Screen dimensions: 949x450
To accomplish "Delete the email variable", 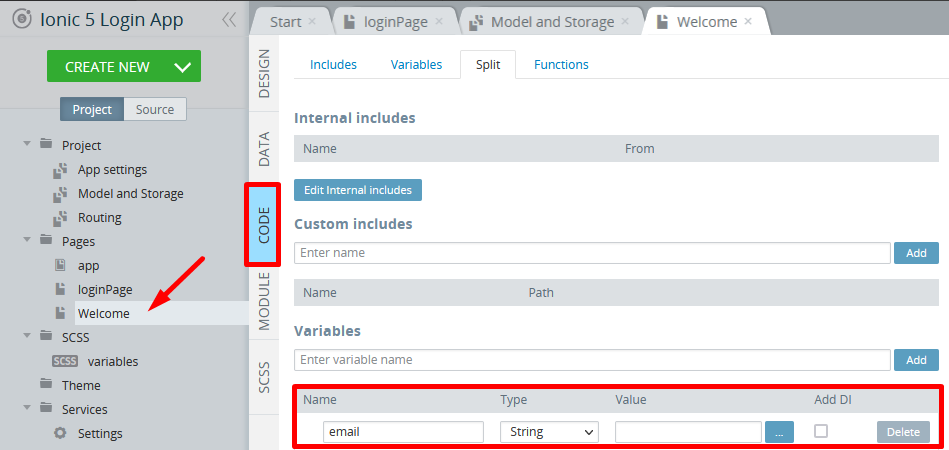I will 903,432.
